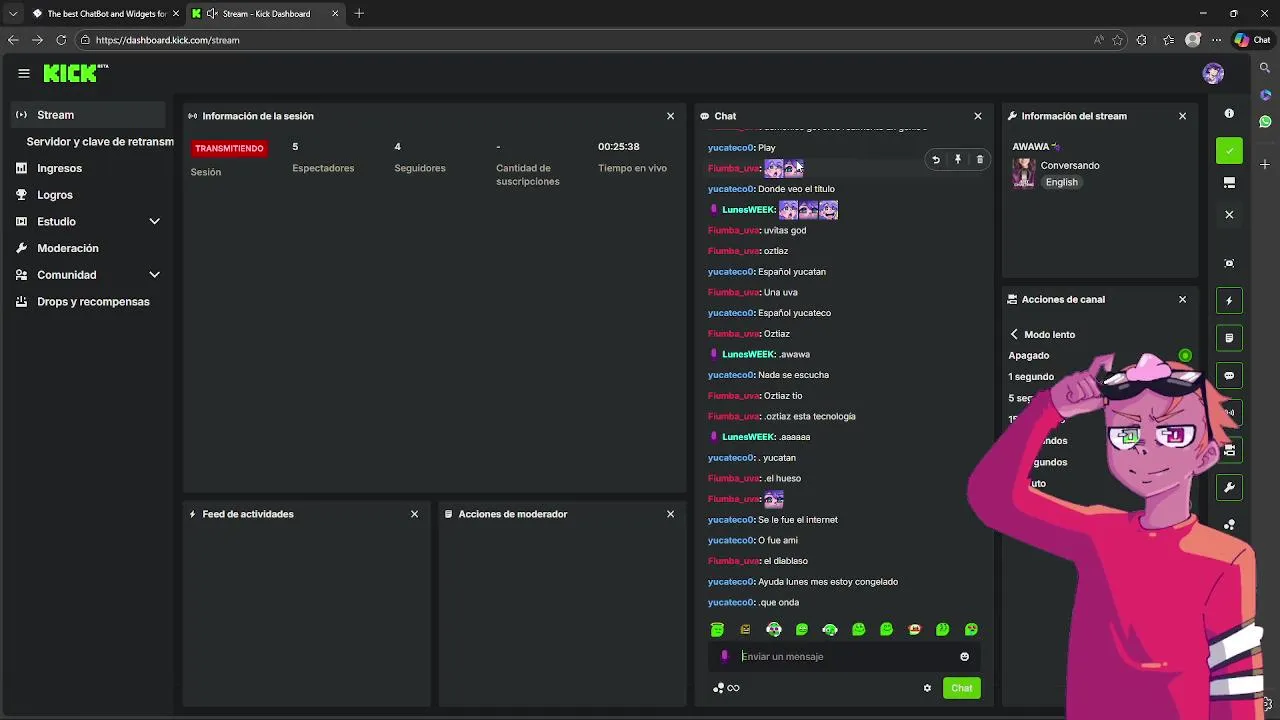The image size is (1280, 720).
Task: Switch to Stream - Kick Dashboard tab
Action: pyautogui.click(x=265, y=13)
